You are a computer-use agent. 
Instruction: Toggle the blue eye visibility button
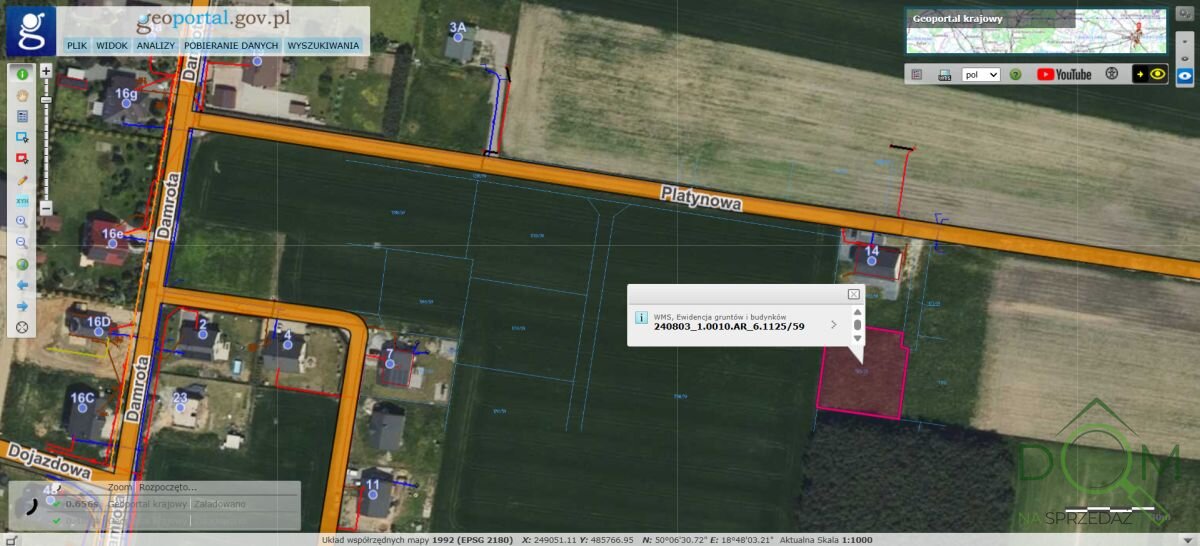[x=1185, y=74]
